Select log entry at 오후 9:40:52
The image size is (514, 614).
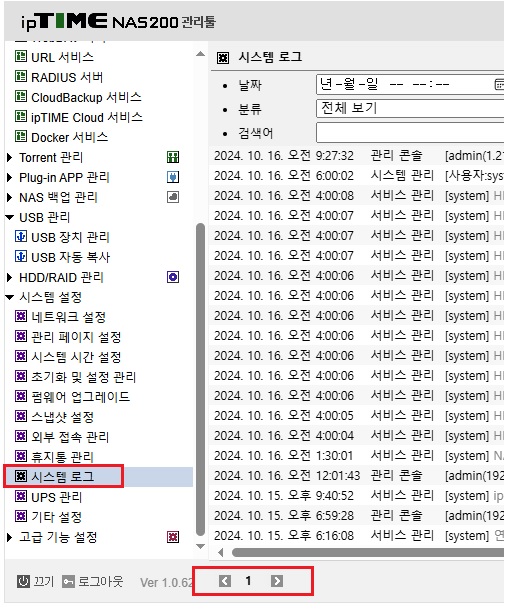[x=357, y=496]
